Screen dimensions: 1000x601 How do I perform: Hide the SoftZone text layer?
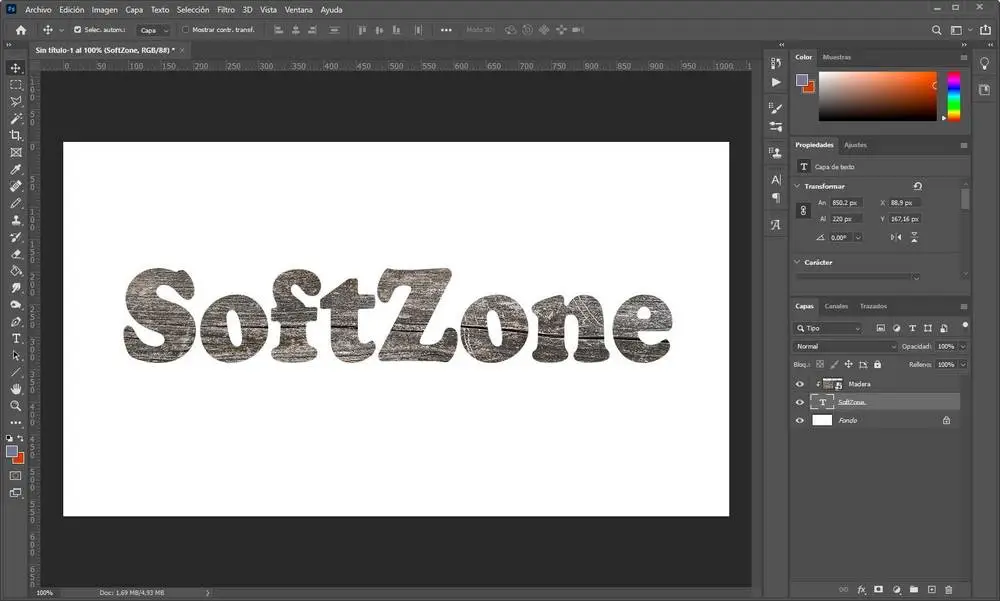(x=799, y=403)
